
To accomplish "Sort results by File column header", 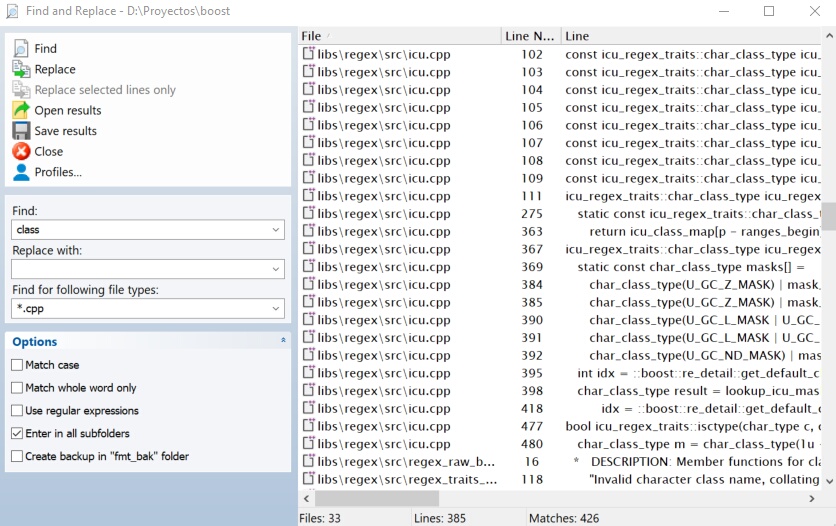I will pyautogui.click(x=400, y=36).
